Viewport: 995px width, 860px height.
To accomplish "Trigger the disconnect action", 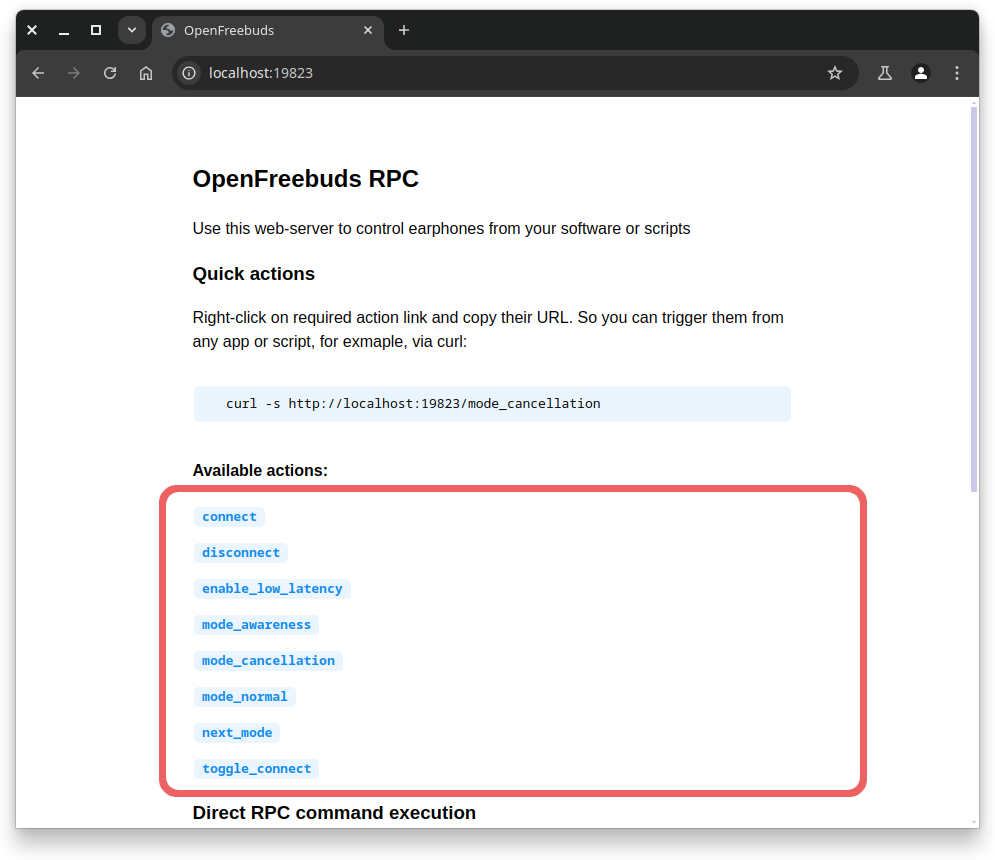I will pos(240,552).
